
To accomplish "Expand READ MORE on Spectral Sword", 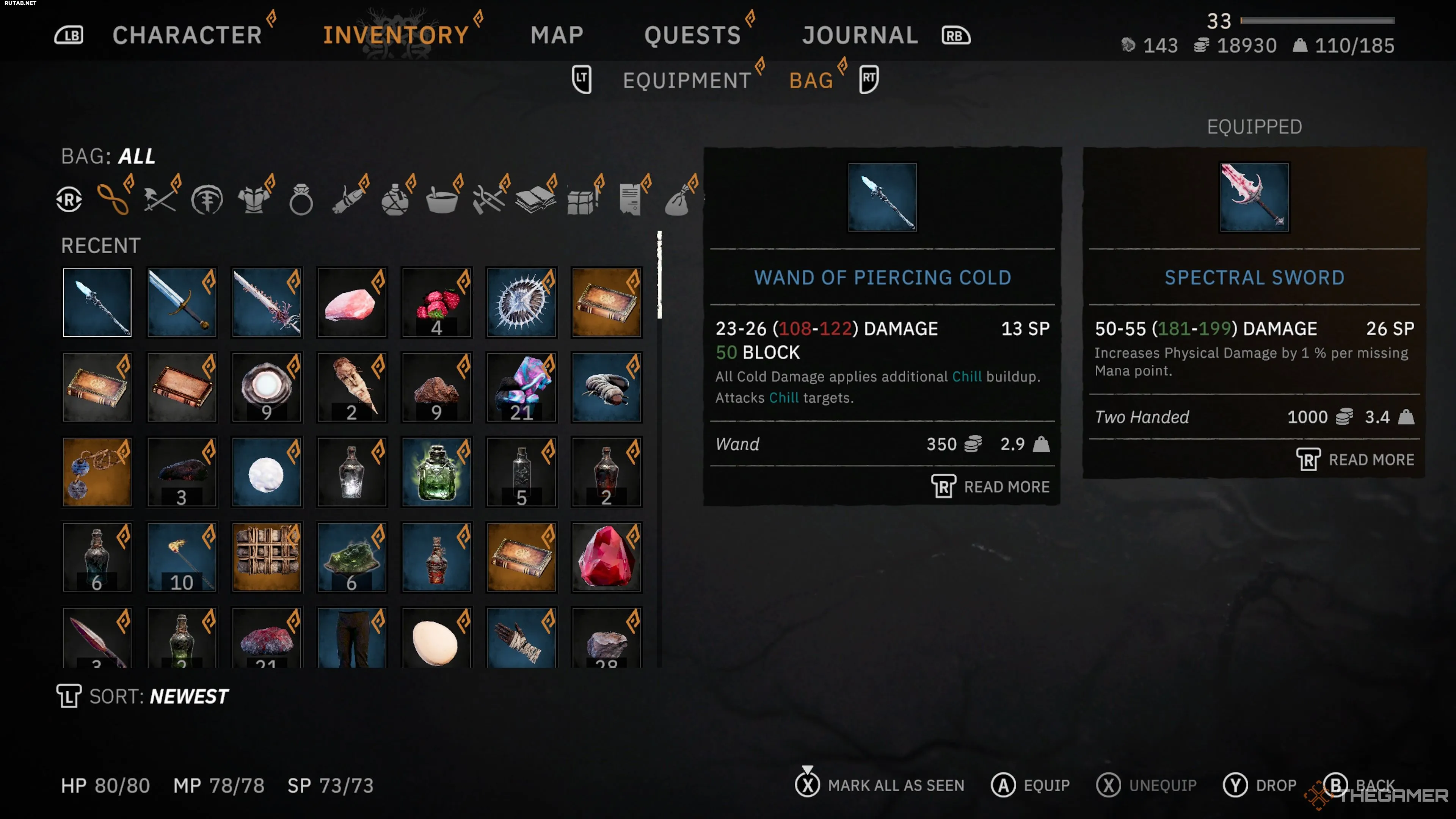I will click(x=1355, y=460).
